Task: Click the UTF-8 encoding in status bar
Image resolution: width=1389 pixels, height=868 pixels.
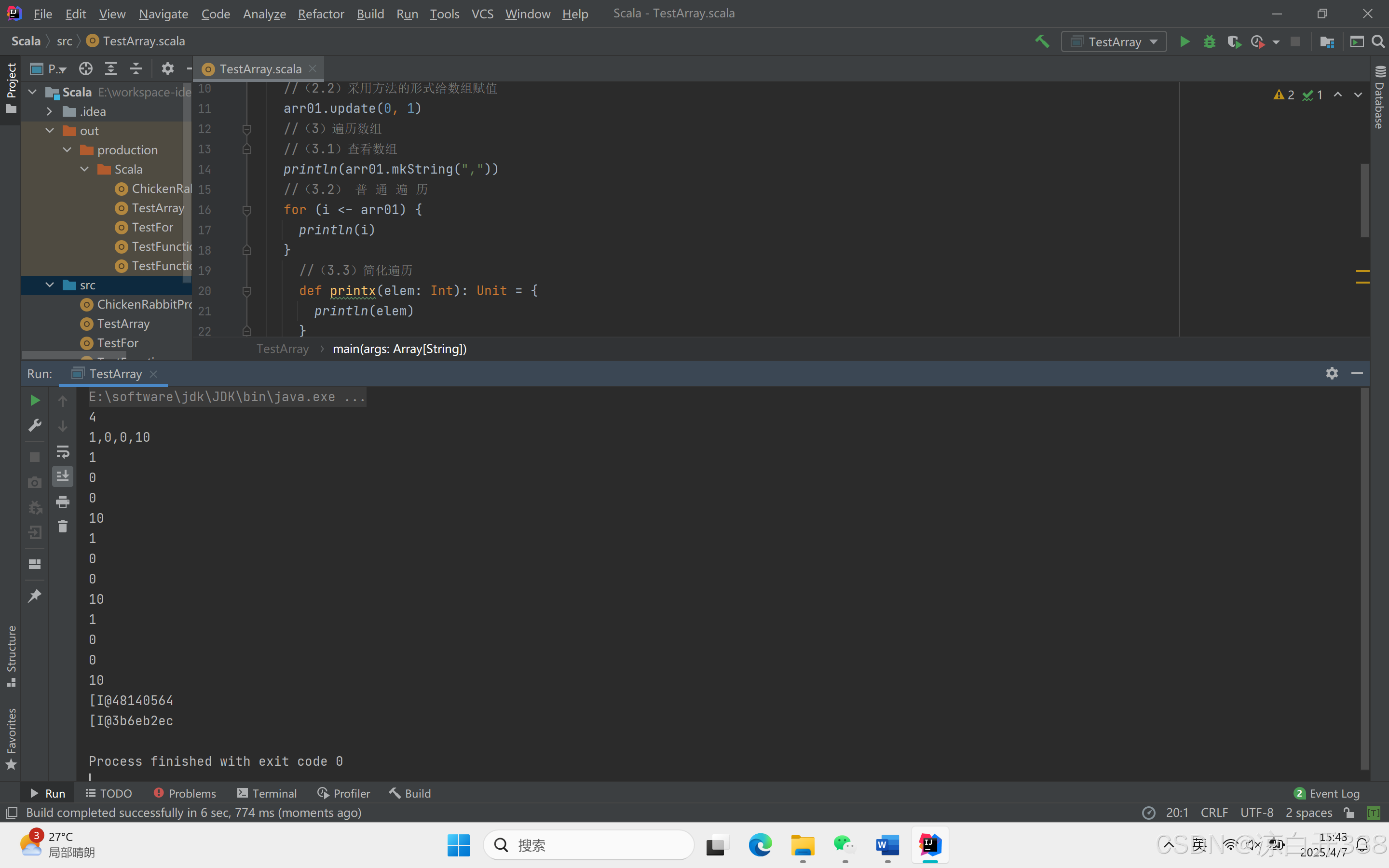Action: pos(1256,813)
